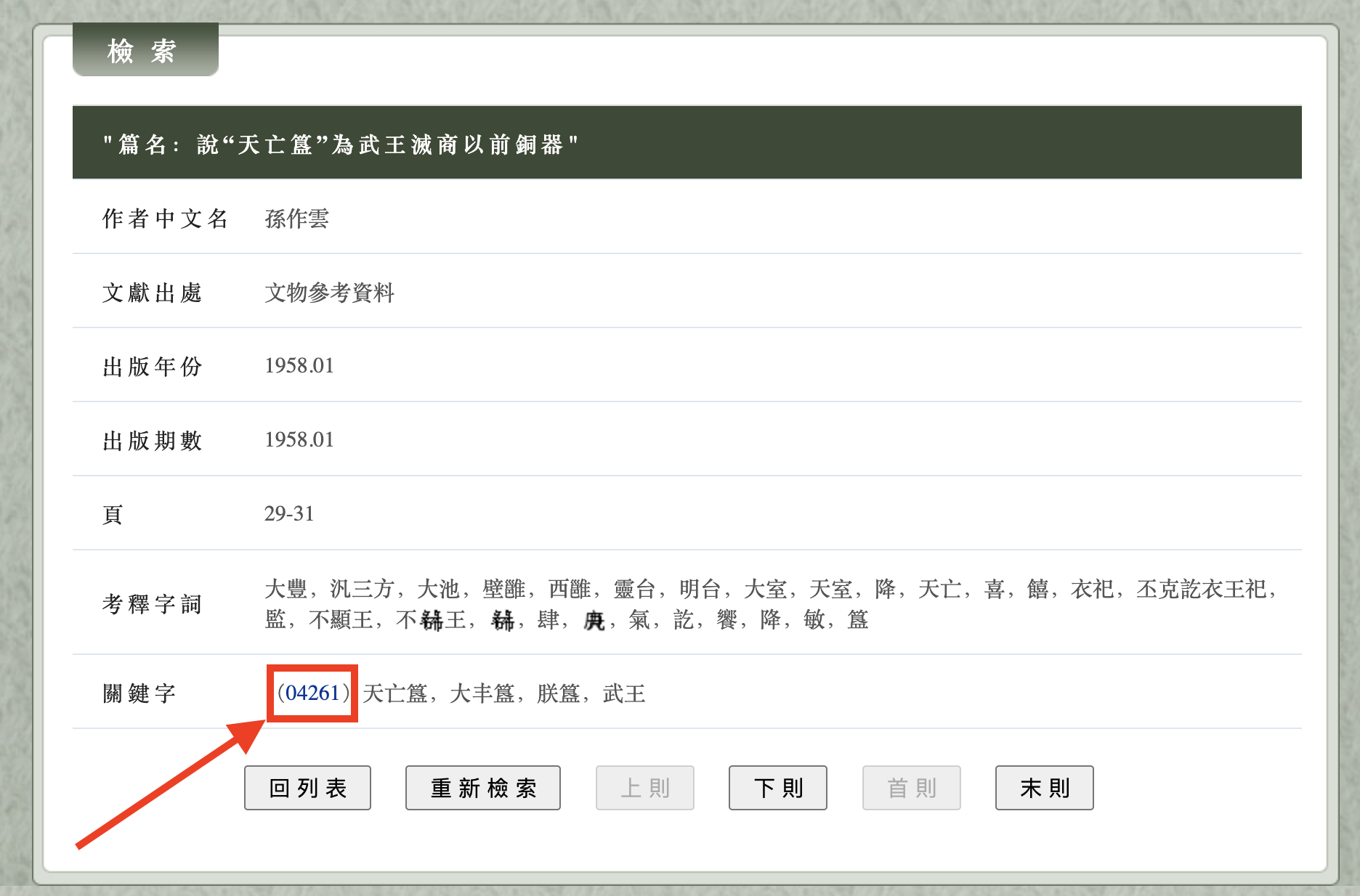Click the 重新檢索 button
Screen dimensions: 1360x896
click(x=482, y=788)
